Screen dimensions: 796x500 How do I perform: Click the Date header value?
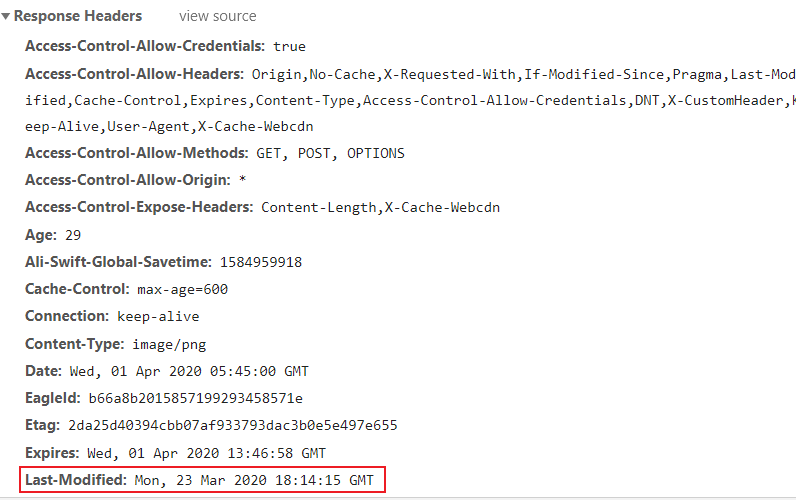(x=189, y=371)
